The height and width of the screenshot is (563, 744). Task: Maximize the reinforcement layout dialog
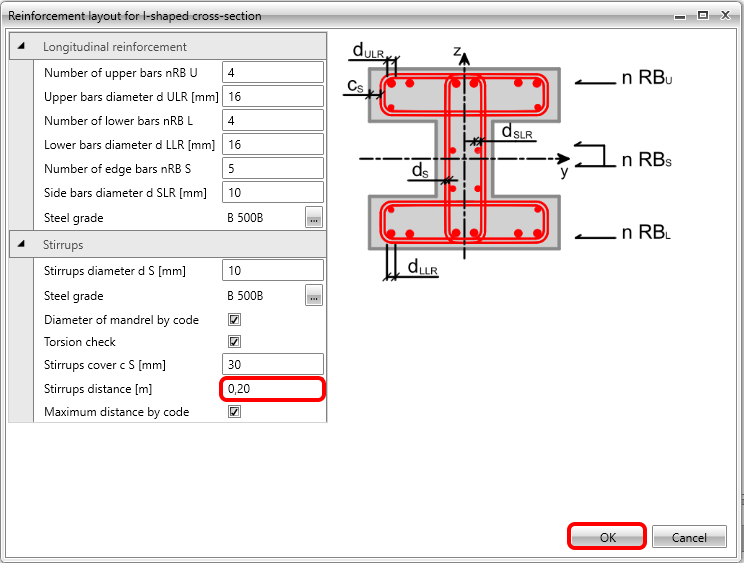(x=702, y=15)
